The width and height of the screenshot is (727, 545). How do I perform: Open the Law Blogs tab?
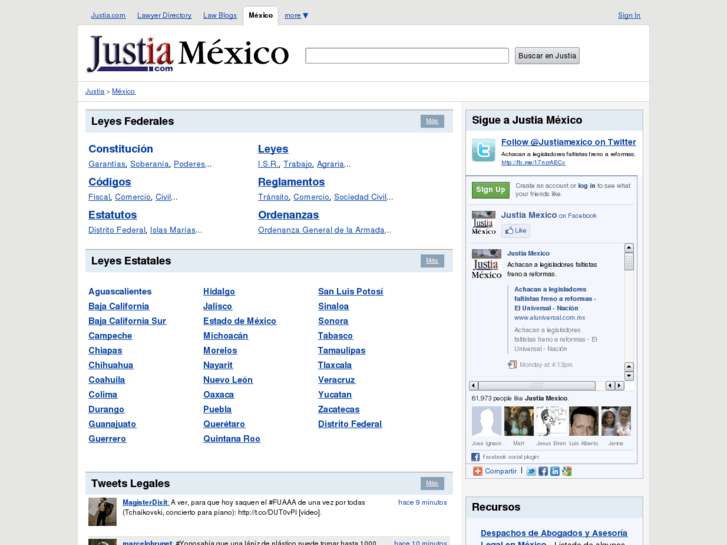click(220, 15)
